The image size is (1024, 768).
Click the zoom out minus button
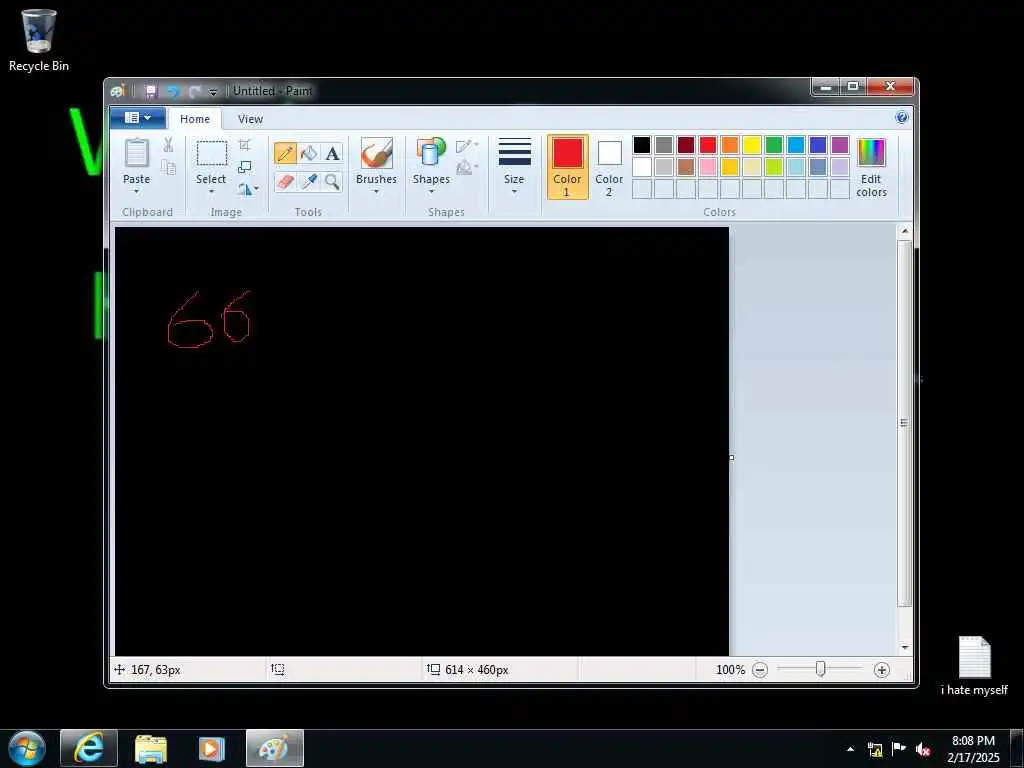[x=760, y=669]
